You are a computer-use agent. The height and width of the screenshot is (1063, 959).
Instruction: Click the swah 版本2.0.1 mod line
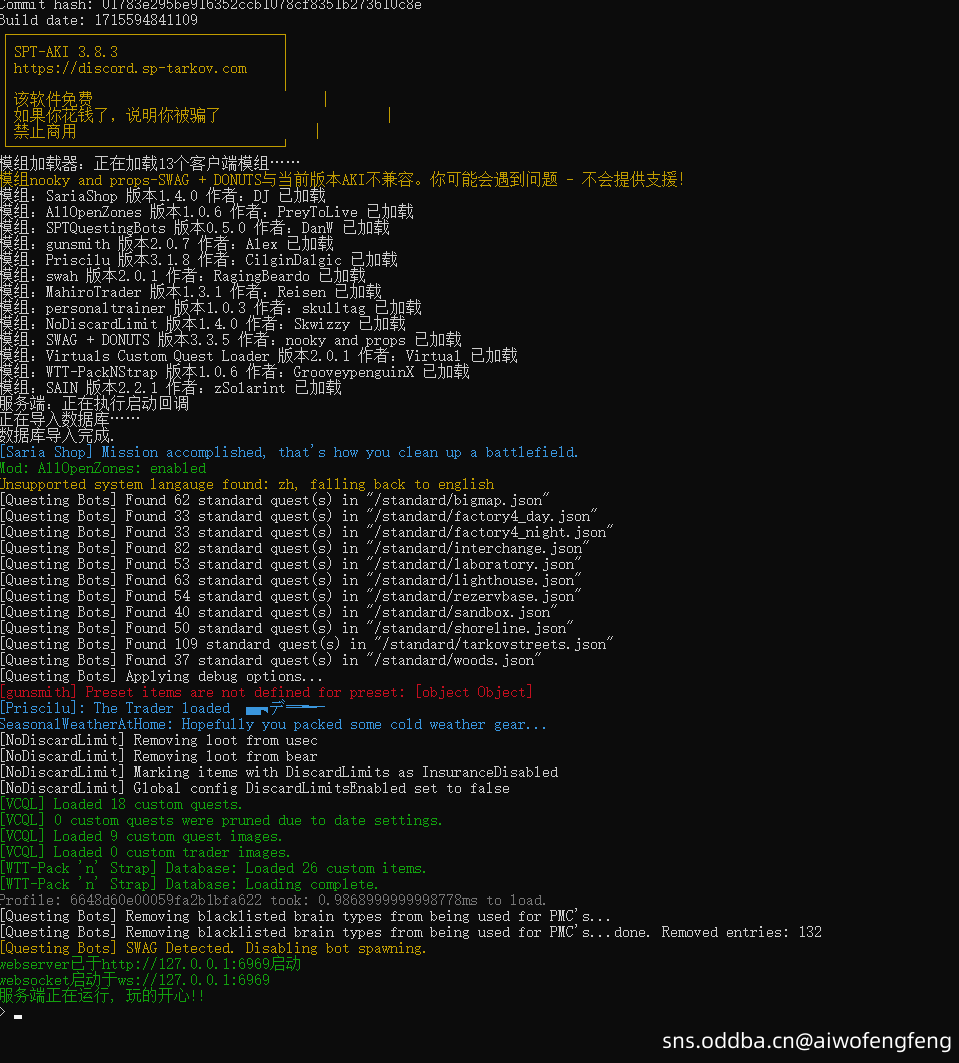pyautogui.click(x=183, y=276)
